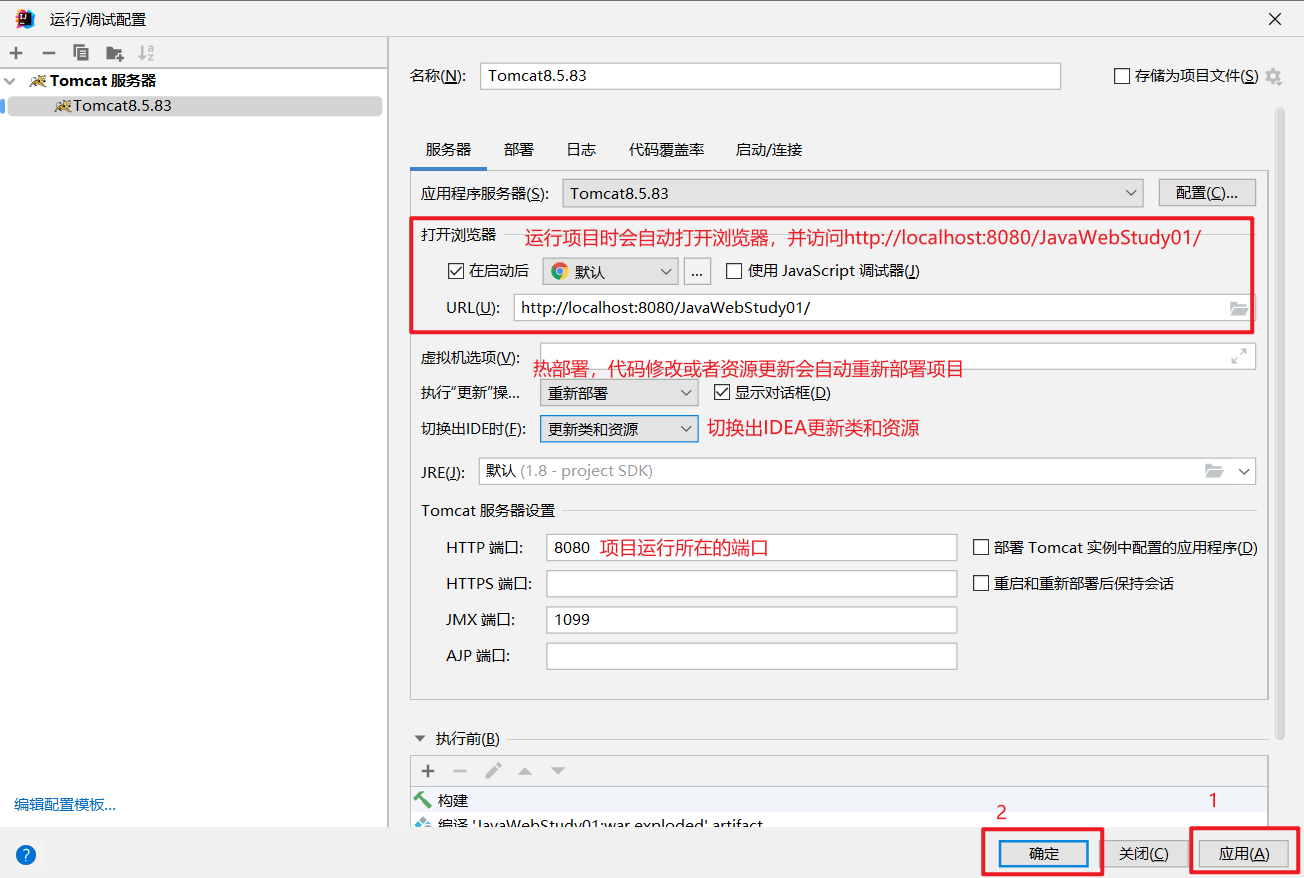
Task: Click the JMX 端口 field showing 1099
Action: pyautogui.click(x=752, y=620)
